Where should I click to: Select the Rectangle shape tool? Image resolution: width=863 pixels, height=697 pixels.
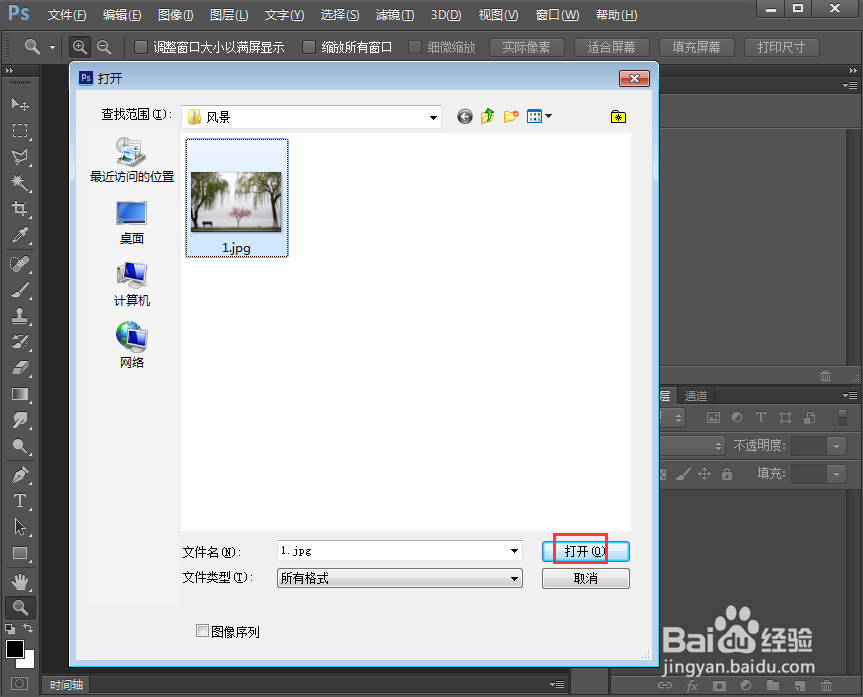click(20, 553)
